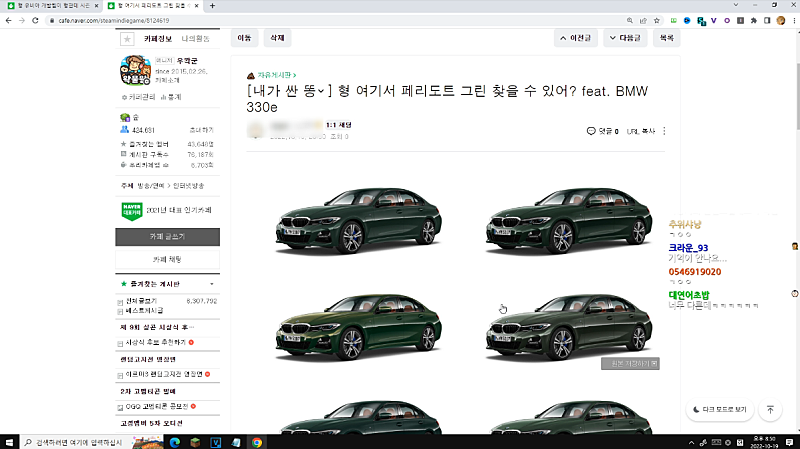Select the 카페정보 tab
Screen dimensions: 800x449
click(158, 38)
